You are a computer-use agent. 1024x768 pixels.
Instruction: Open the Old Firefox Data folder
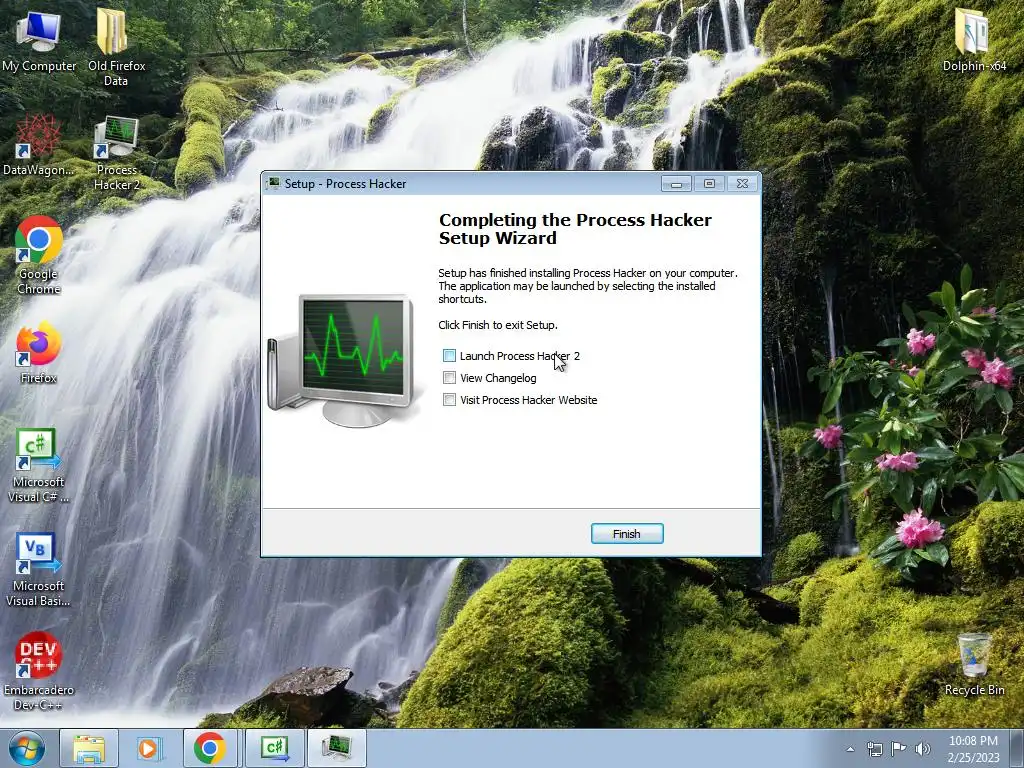click(116, 47)
